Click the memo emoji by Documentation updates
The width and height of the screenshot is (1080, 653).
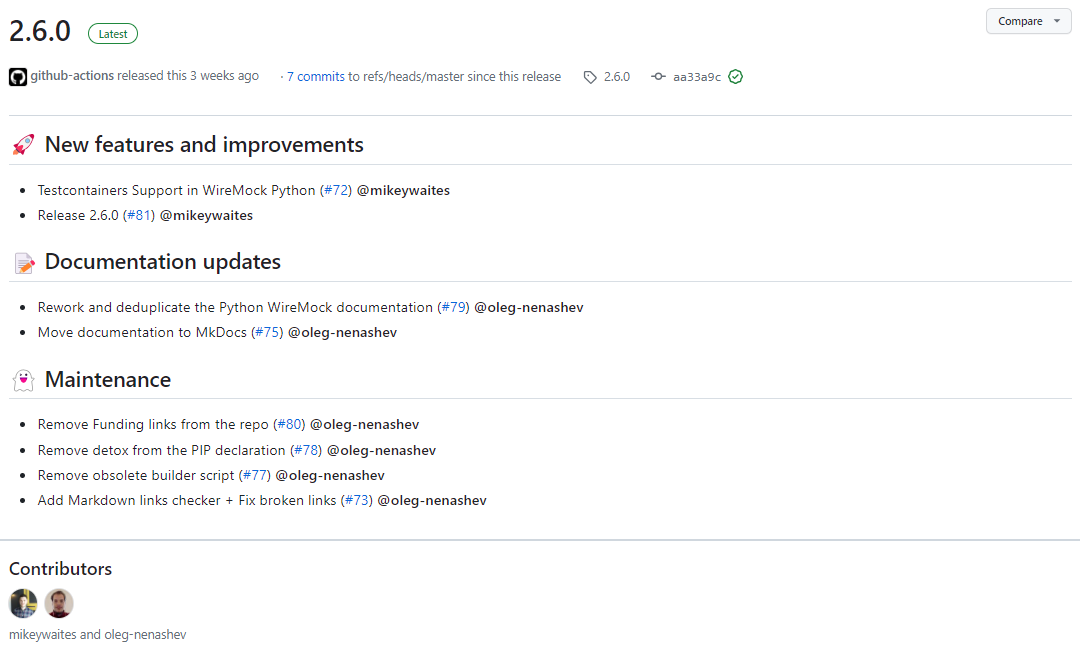[x=24, y=262]
